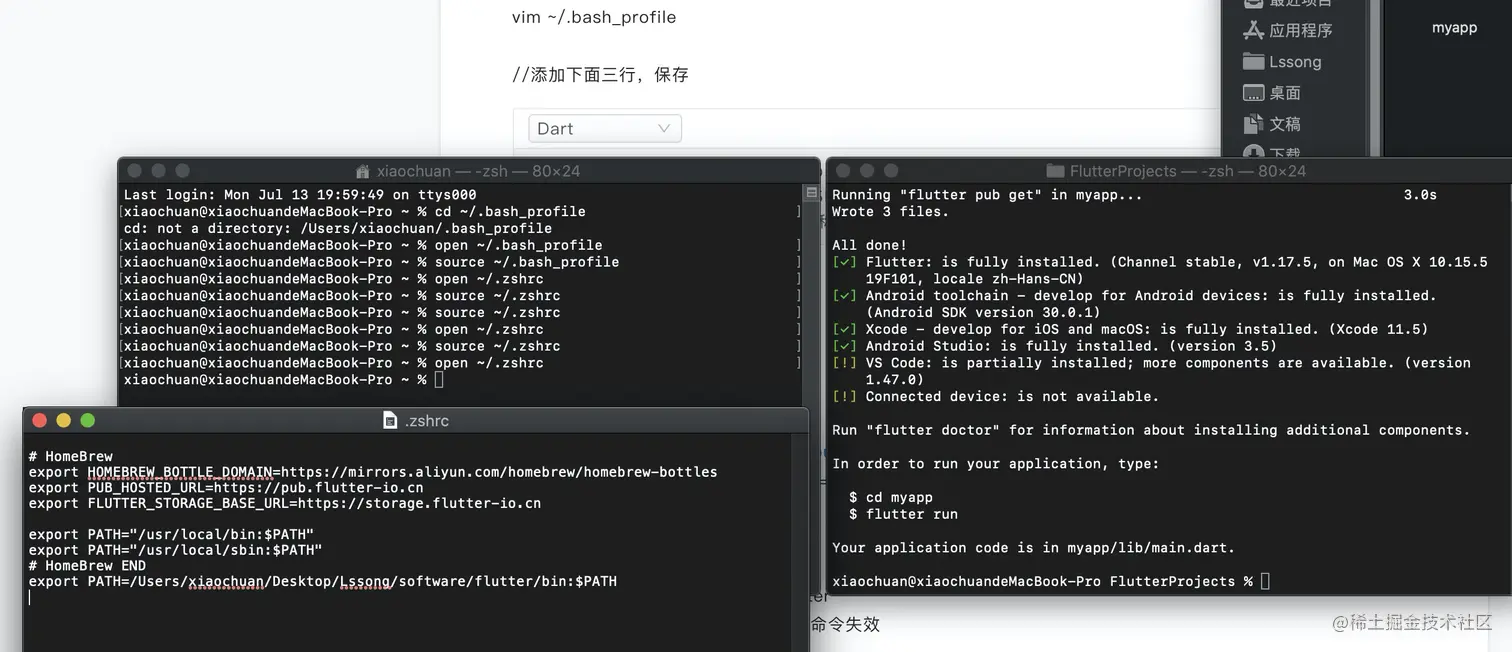1512x652 pixels.
Task: Click the export PATH "/usr/local/sbin:$PATH" line
Action: pyautogui.click(x=175, y=550)
